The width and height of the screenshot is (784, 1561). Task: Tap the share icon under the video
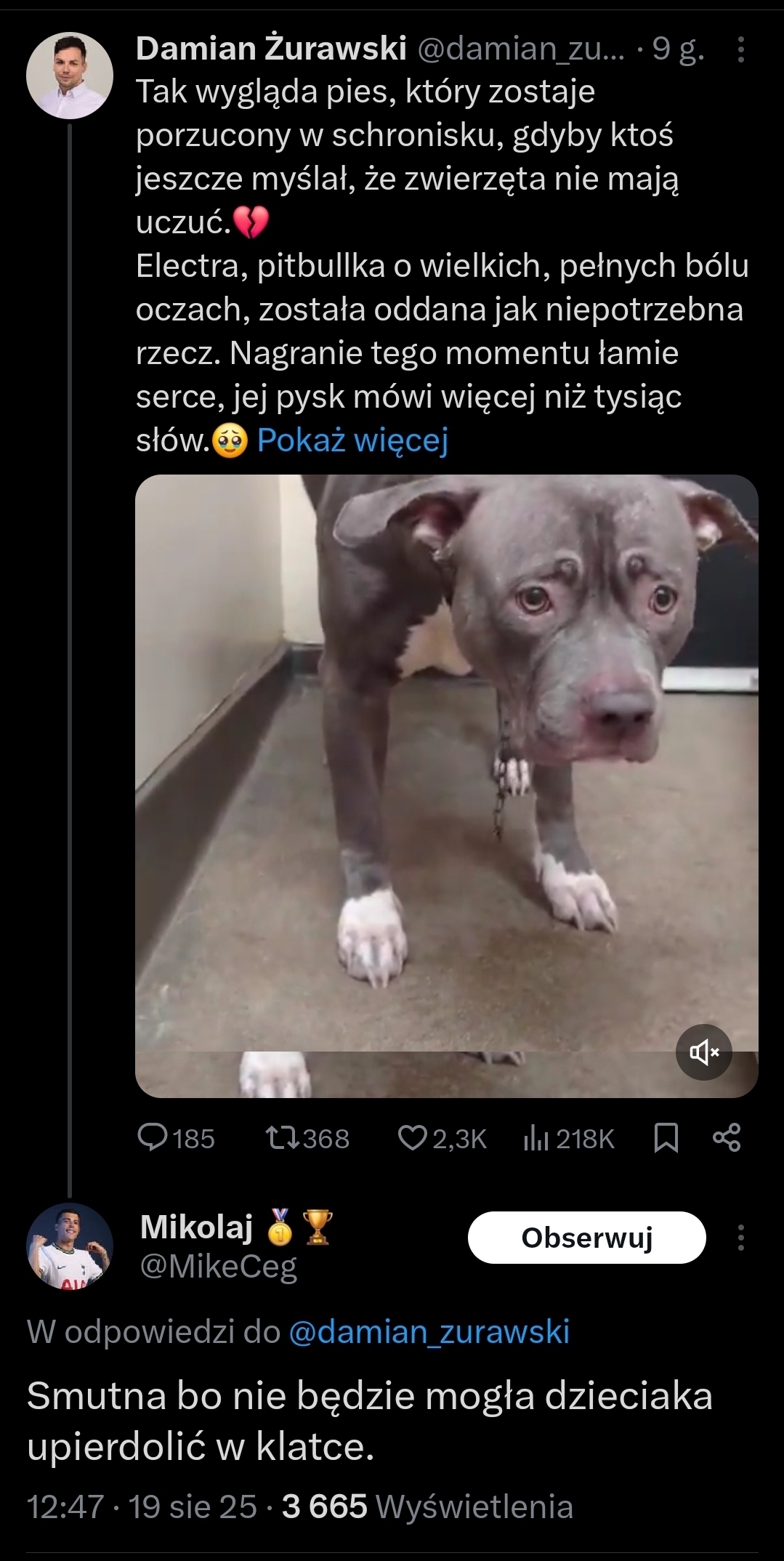(727, 1138)
